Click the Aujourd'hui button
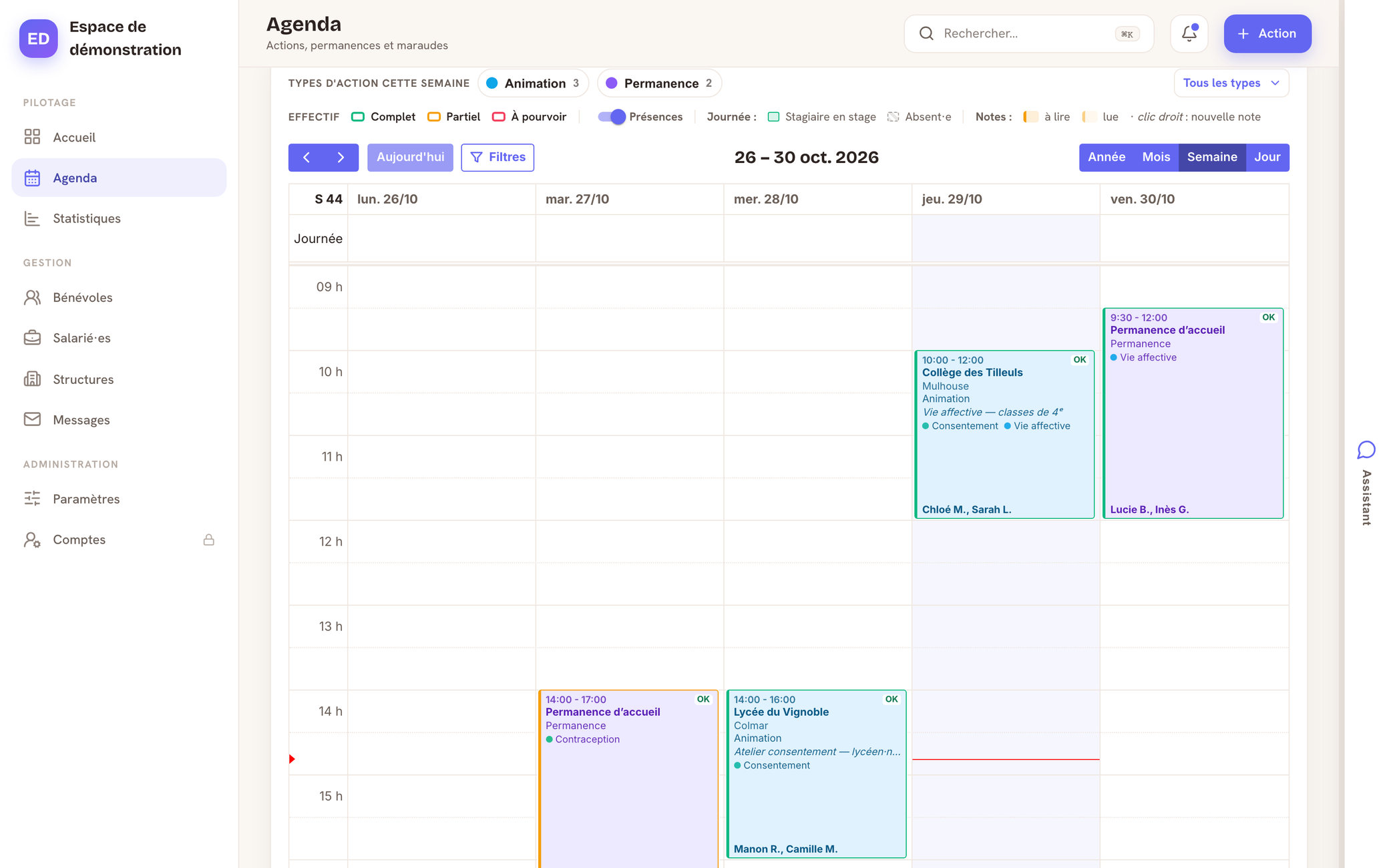Image resolution: width=1389 pixels, height=868 pixels. click(x=410, y=158)
